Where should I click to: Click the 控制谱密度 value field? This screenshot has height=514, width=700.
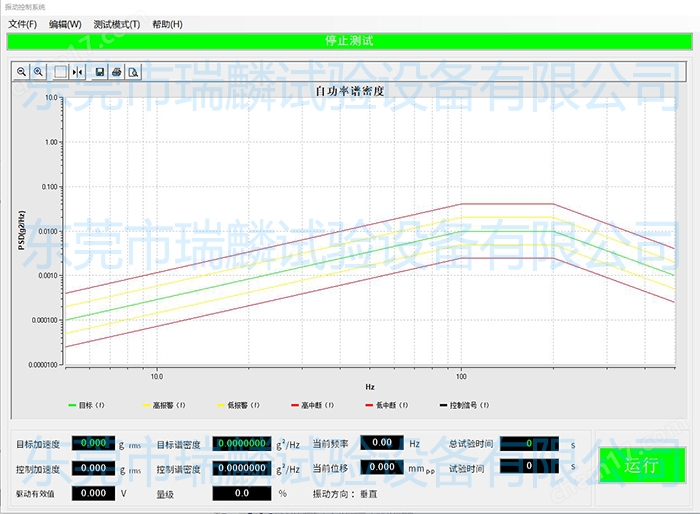click(x=240, y=467)
